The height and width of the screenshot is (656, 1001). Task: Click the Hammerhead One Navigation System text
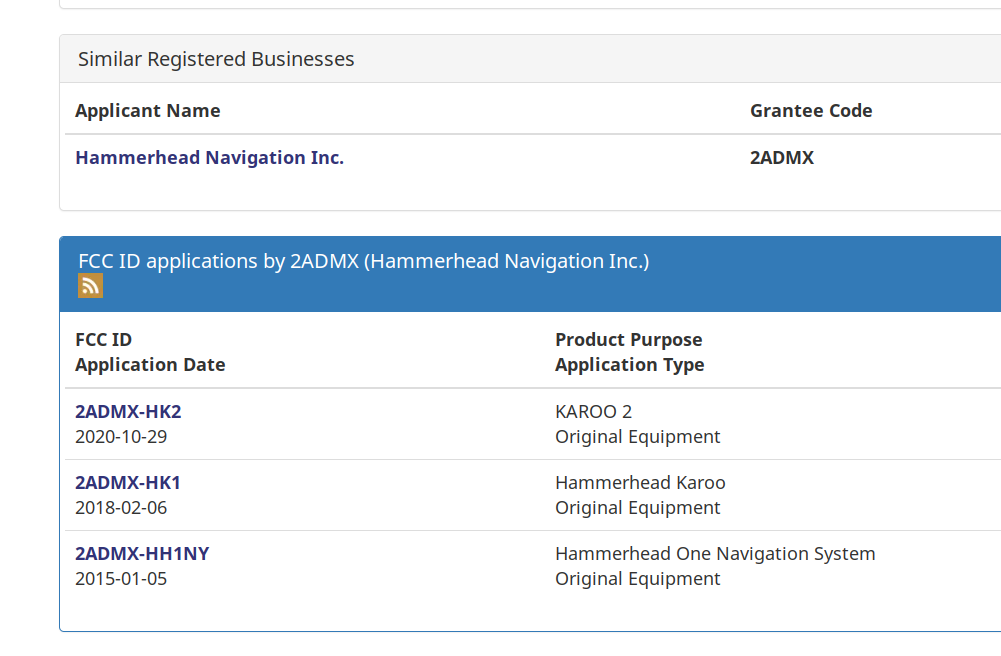(x=715, y=554)
